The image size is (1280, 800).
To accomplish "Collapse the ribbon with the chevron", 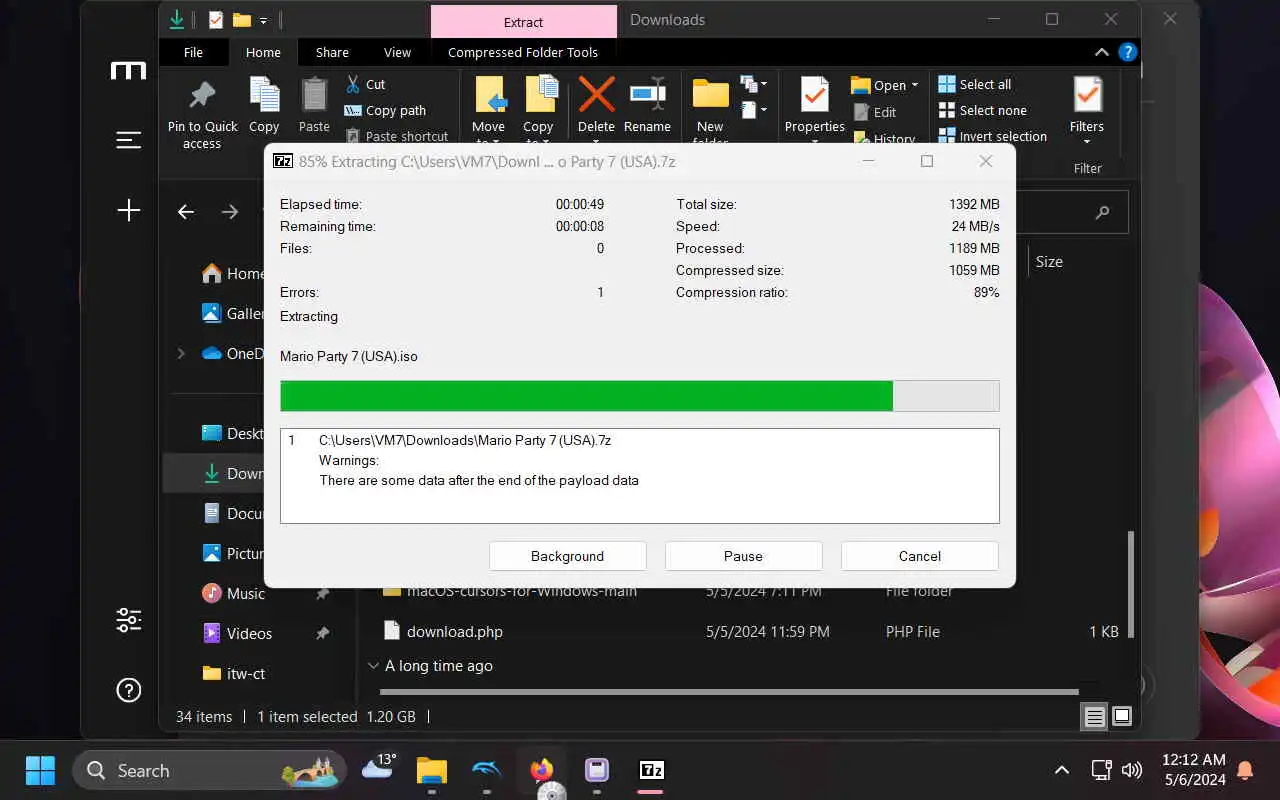I will (x=1101, y=52).
